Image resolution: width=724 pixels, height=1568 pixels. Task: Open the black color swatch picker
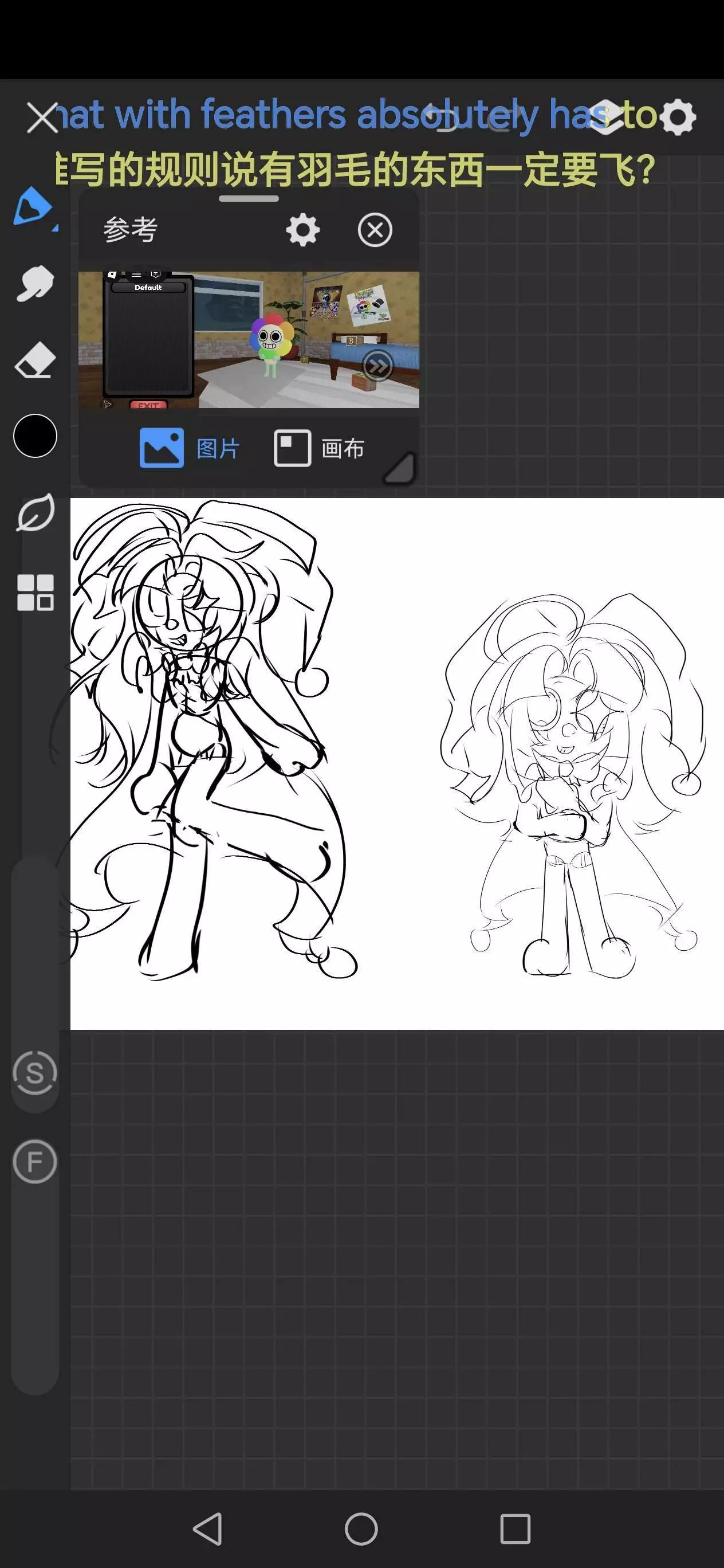[x=36, y=436]
